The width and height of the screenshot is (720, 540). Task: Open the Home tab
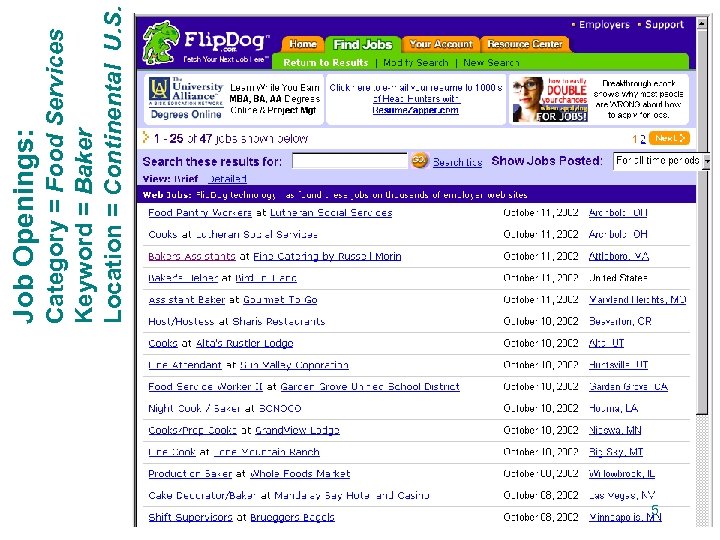pos(303,44)
